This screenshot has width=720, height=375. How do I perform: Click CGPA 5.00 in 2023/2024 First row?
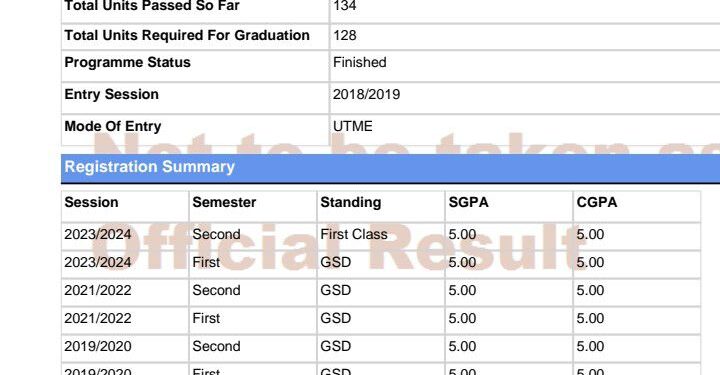point(590,263)
